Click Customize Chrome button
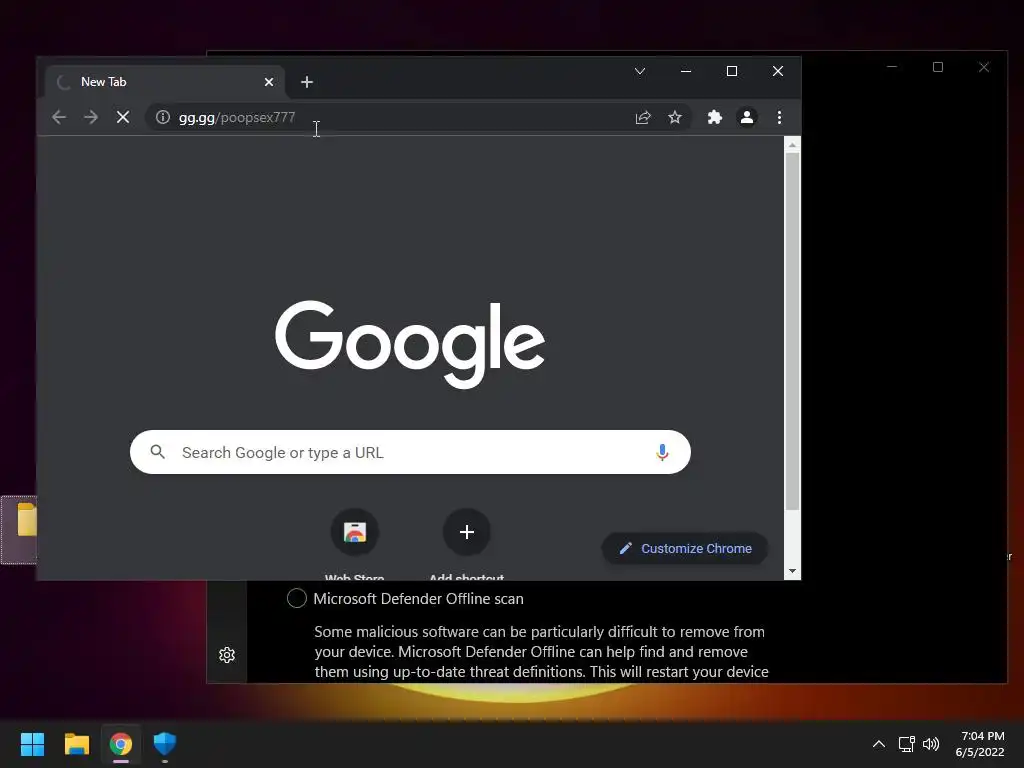 point(685,549)
